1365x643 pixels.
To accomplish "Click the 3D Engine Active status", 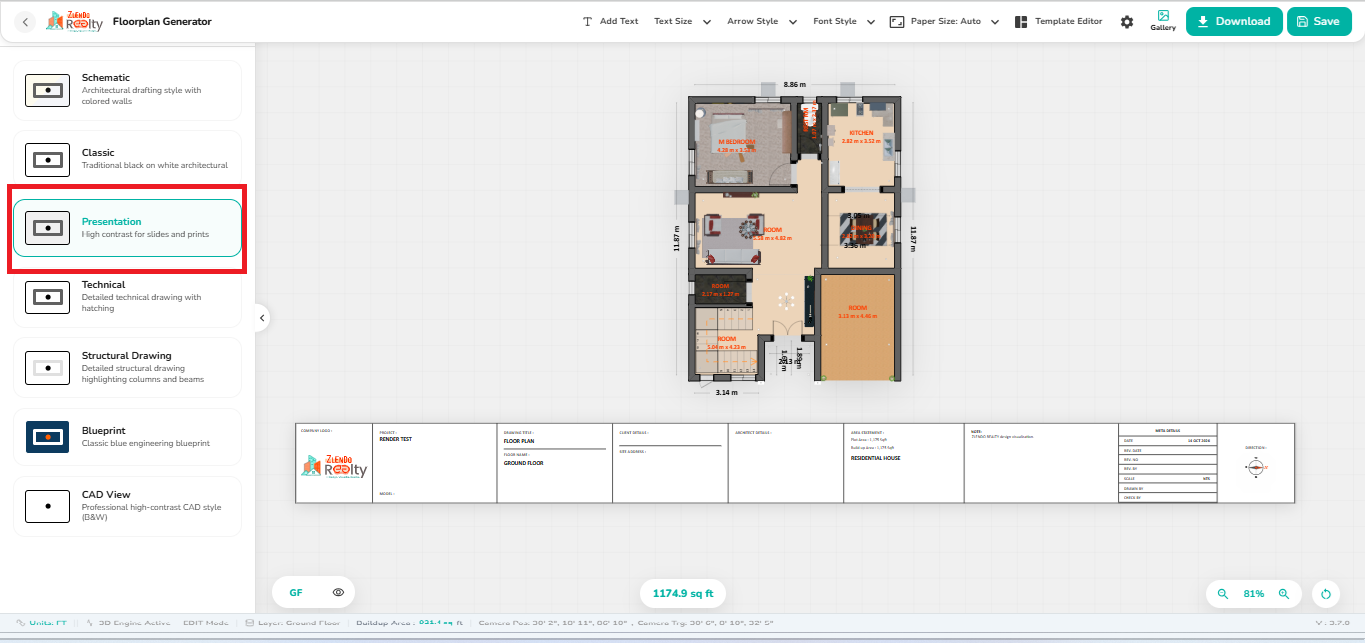I will pos(129,622).
